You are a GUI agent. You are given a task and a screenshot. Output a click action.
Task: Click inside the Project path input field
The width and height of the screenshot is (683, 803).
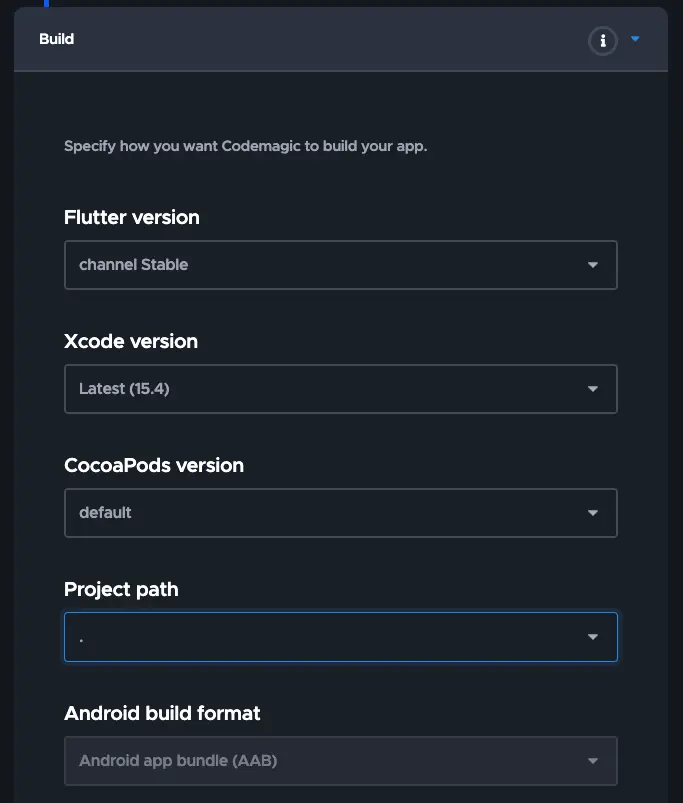point(300,636)
